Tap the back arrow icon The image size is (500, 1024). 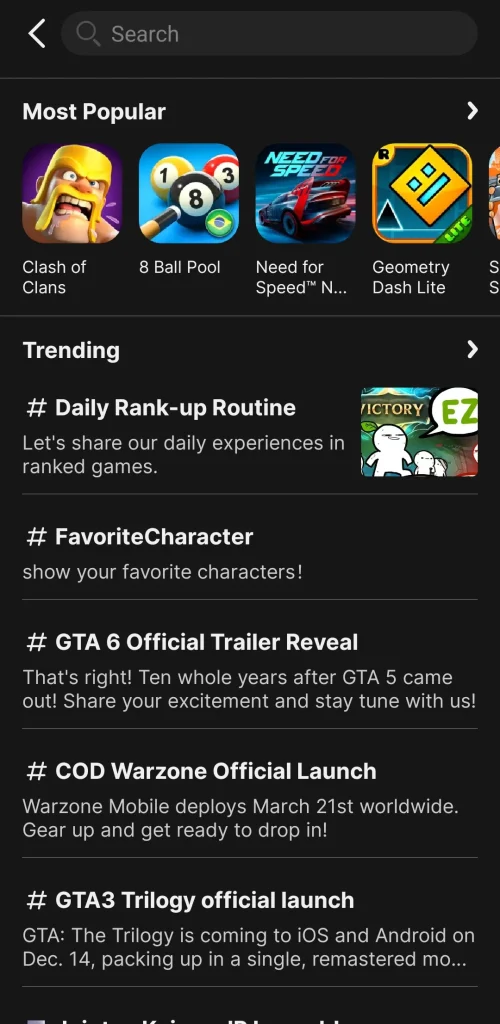37,33
